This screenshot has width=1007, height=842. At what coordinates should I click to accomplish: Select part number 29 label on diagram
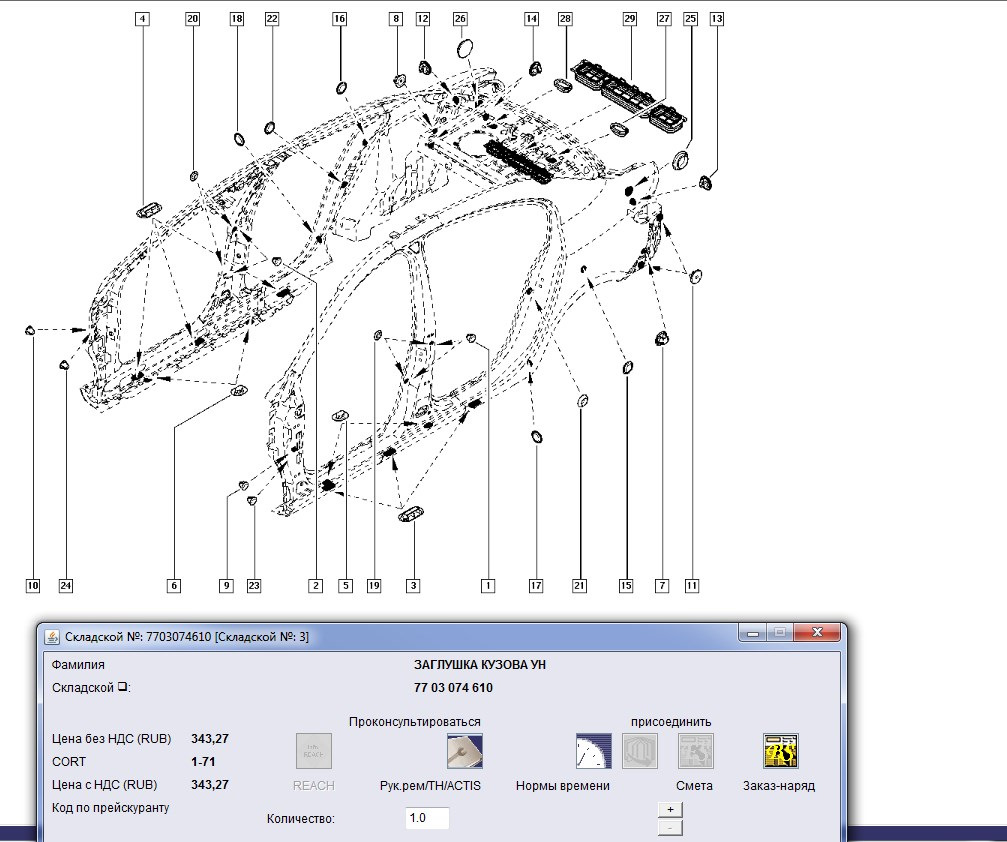click(629, 19)
